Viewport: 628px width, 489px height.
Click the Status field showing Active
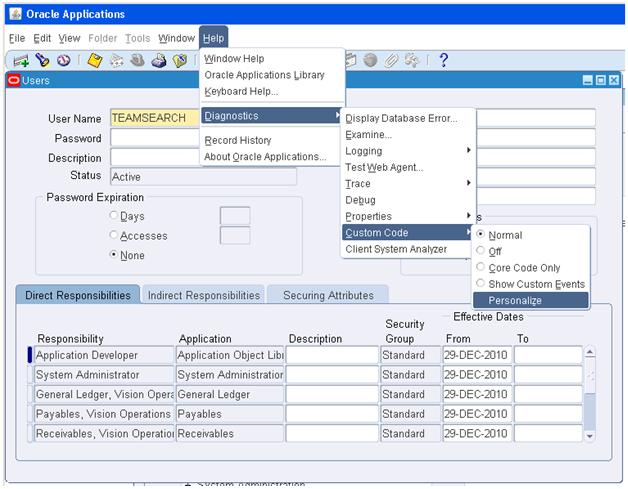(x=203, y=177)
